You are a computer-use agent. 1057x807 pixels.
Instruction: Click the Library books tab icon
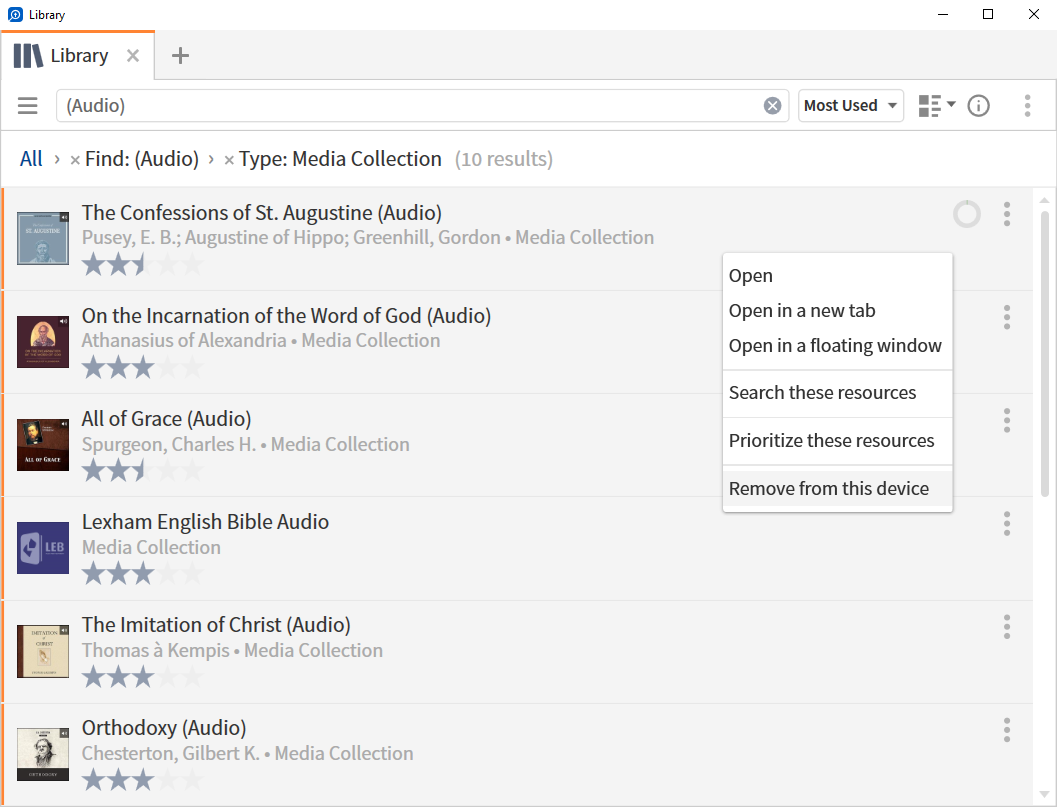(28, 56)
